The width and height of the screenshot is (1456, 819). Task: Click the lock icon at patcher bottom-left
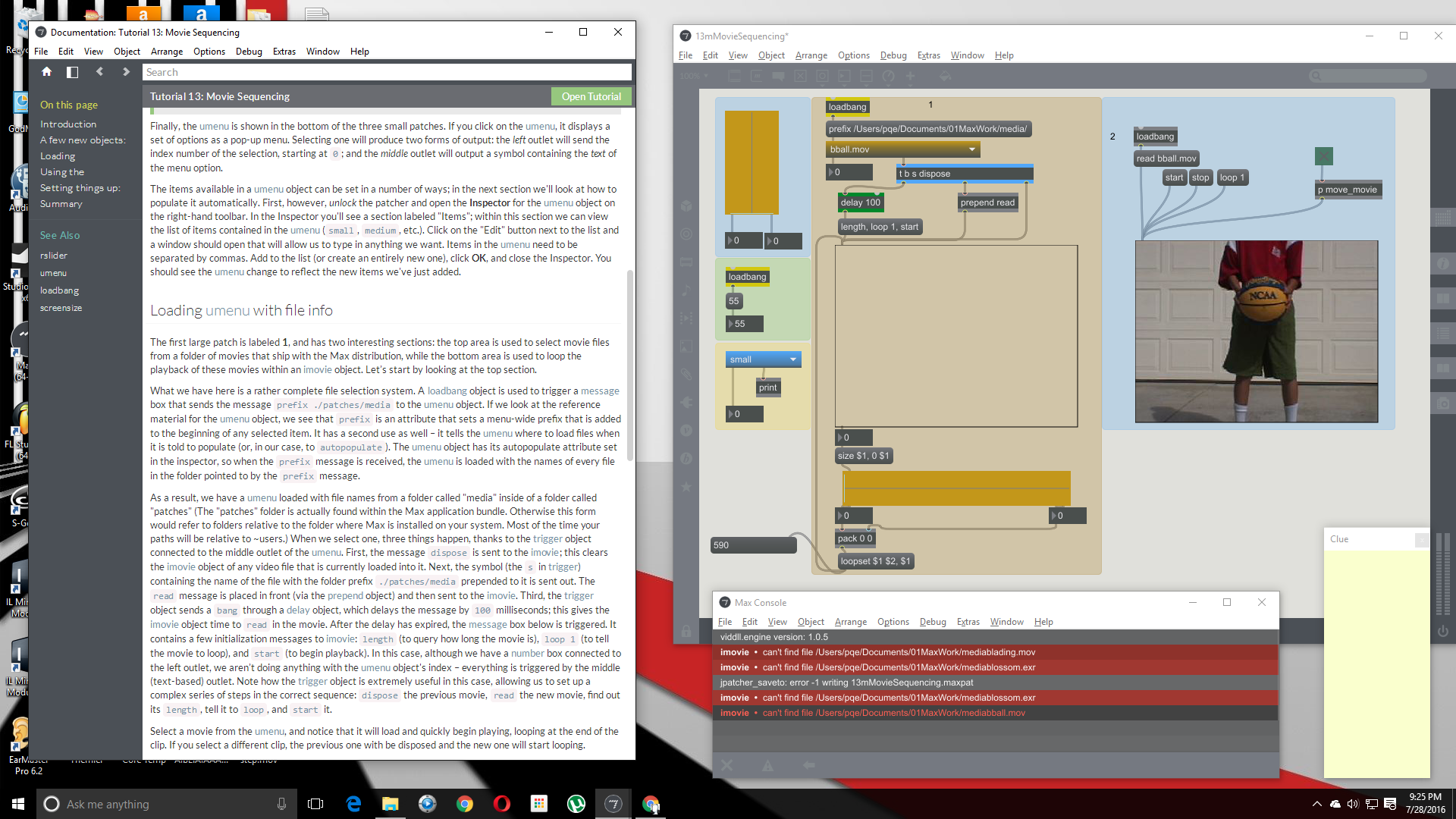(686, 632)
